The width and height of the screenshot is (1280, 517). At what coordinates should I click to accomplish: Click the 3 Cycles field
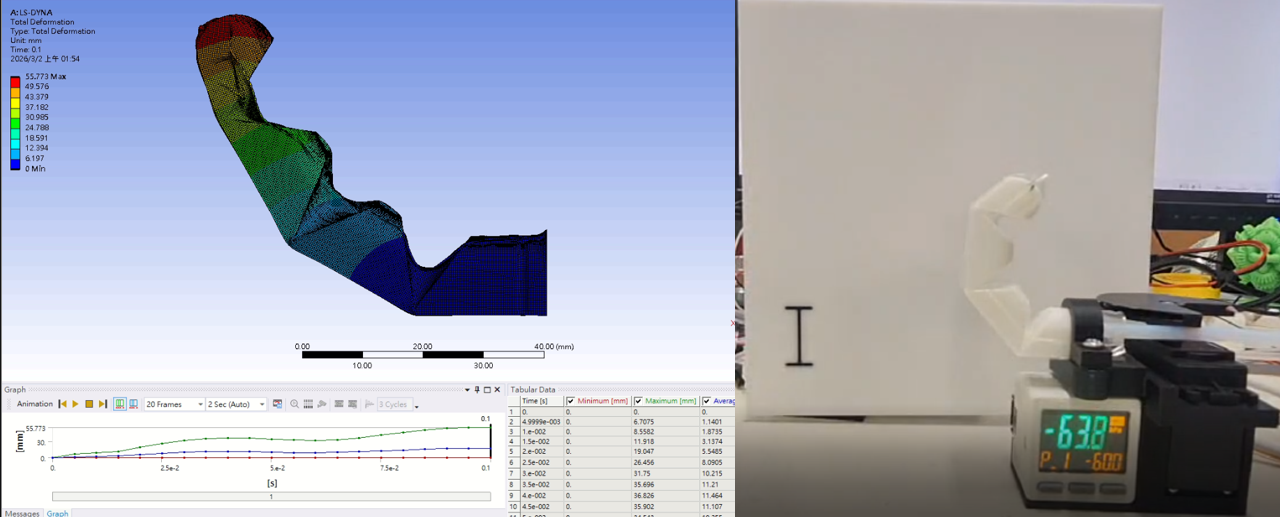394,404
